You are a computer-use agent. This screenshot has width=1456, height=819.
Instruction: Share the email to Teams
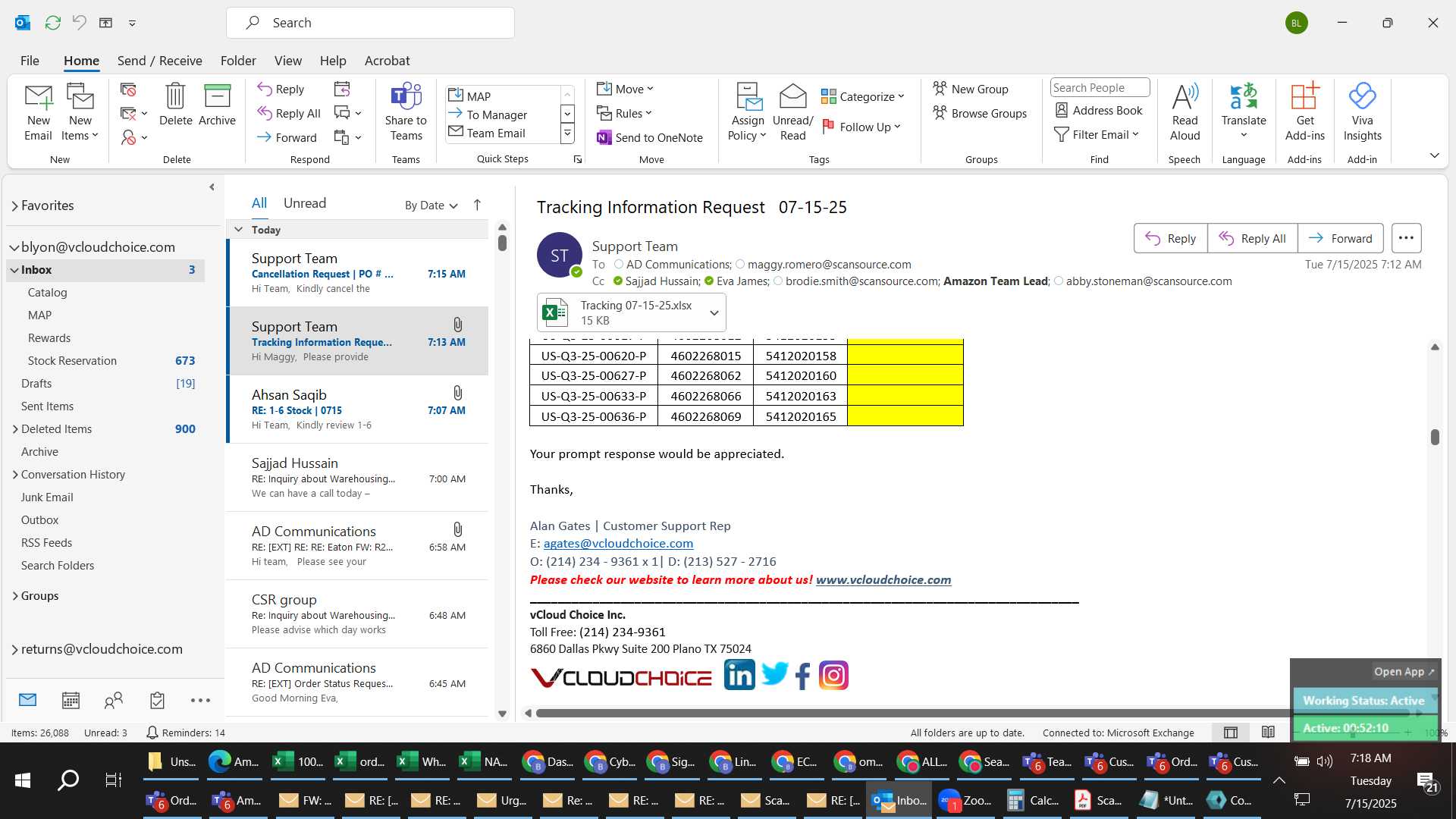[x=406, y=112]
